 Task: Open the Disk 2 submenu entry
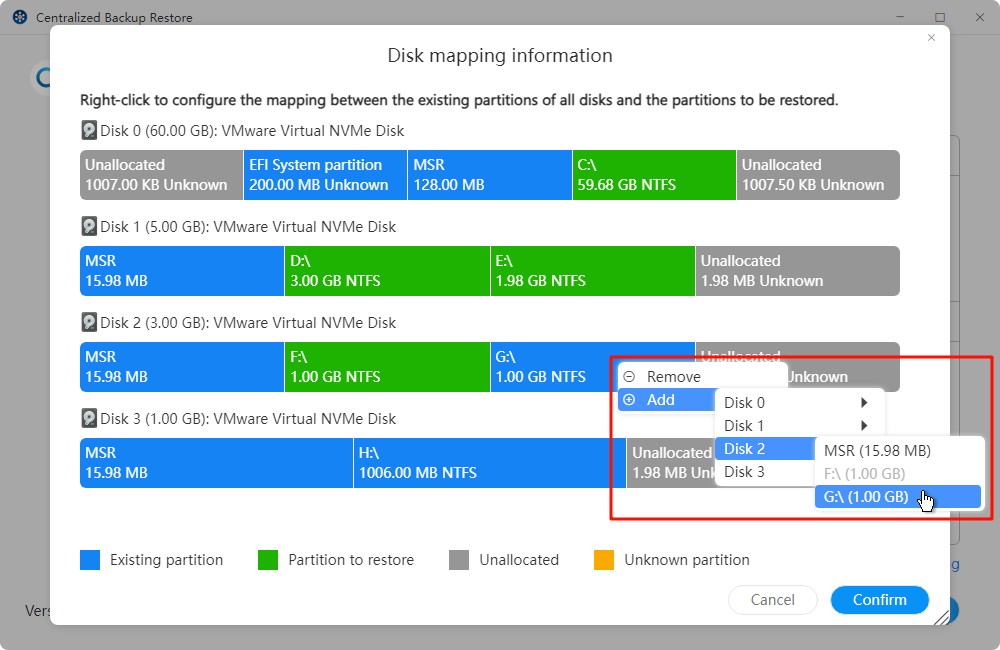pos(764,449)
